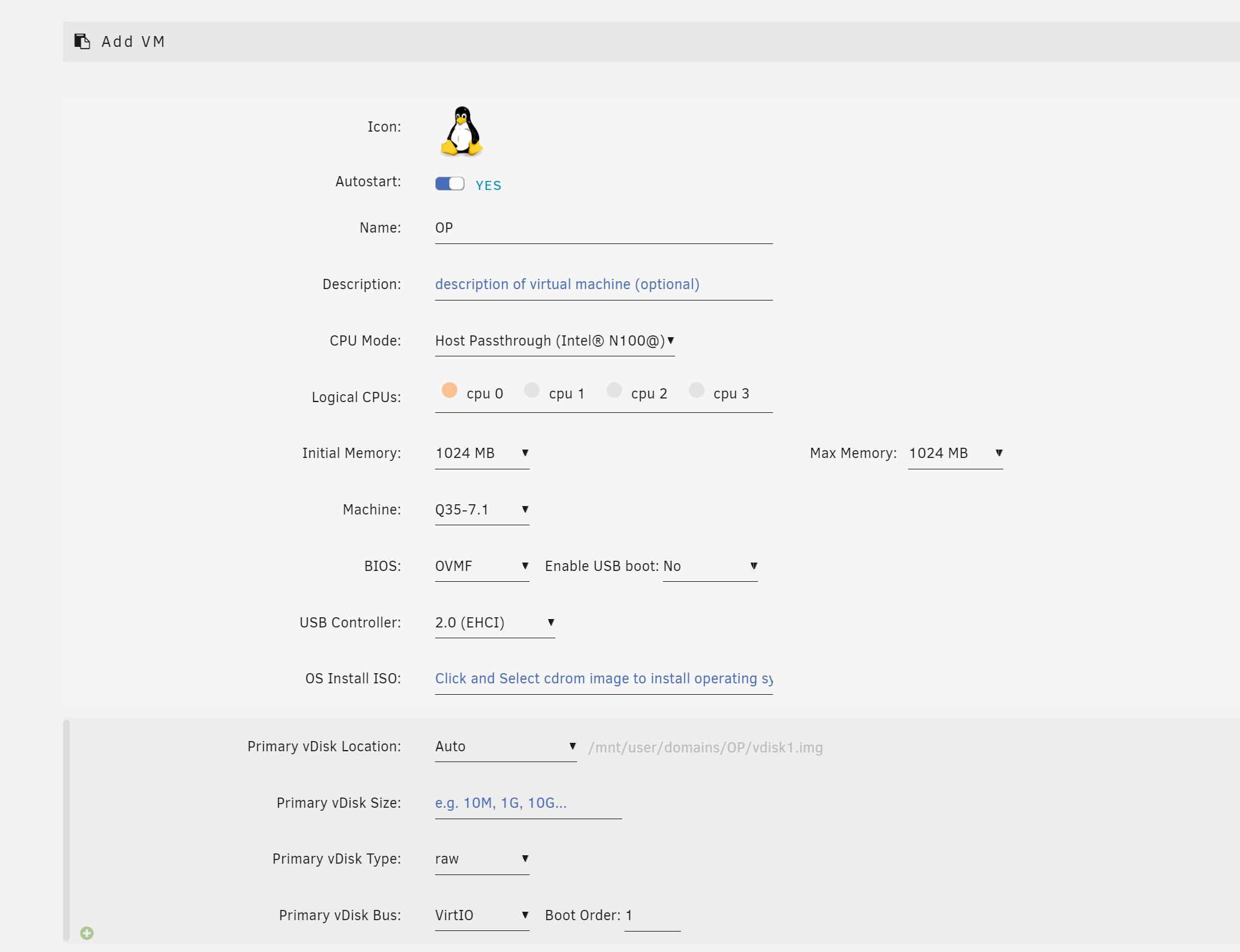Toggle the Autostart switch off
Image resolution: width=1240 pixels, height=952 pixels.
click(450, 184)
